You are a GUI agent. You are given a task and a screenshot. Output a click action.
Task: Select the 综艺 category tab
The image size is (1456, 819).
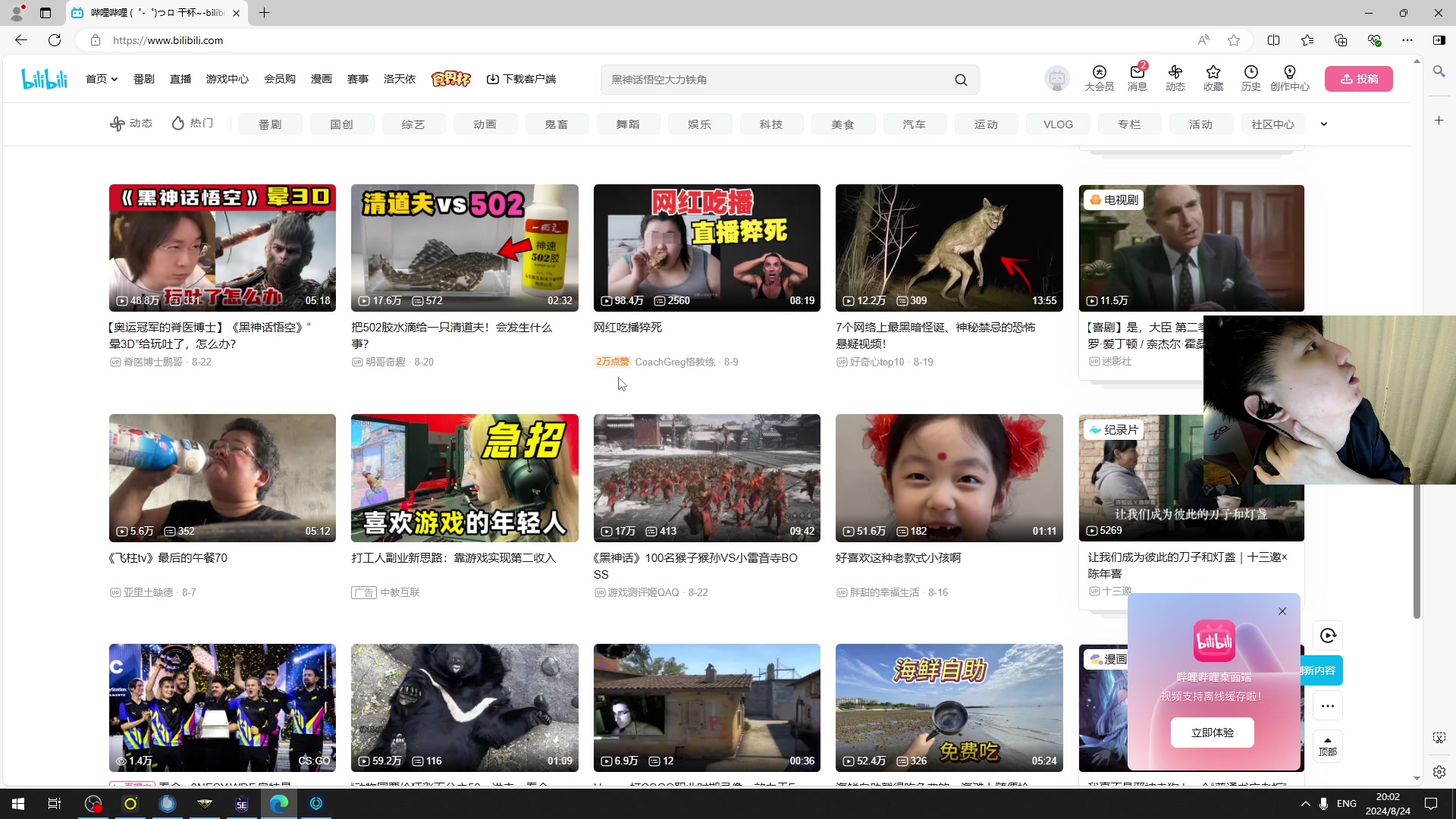pos(413,124)
